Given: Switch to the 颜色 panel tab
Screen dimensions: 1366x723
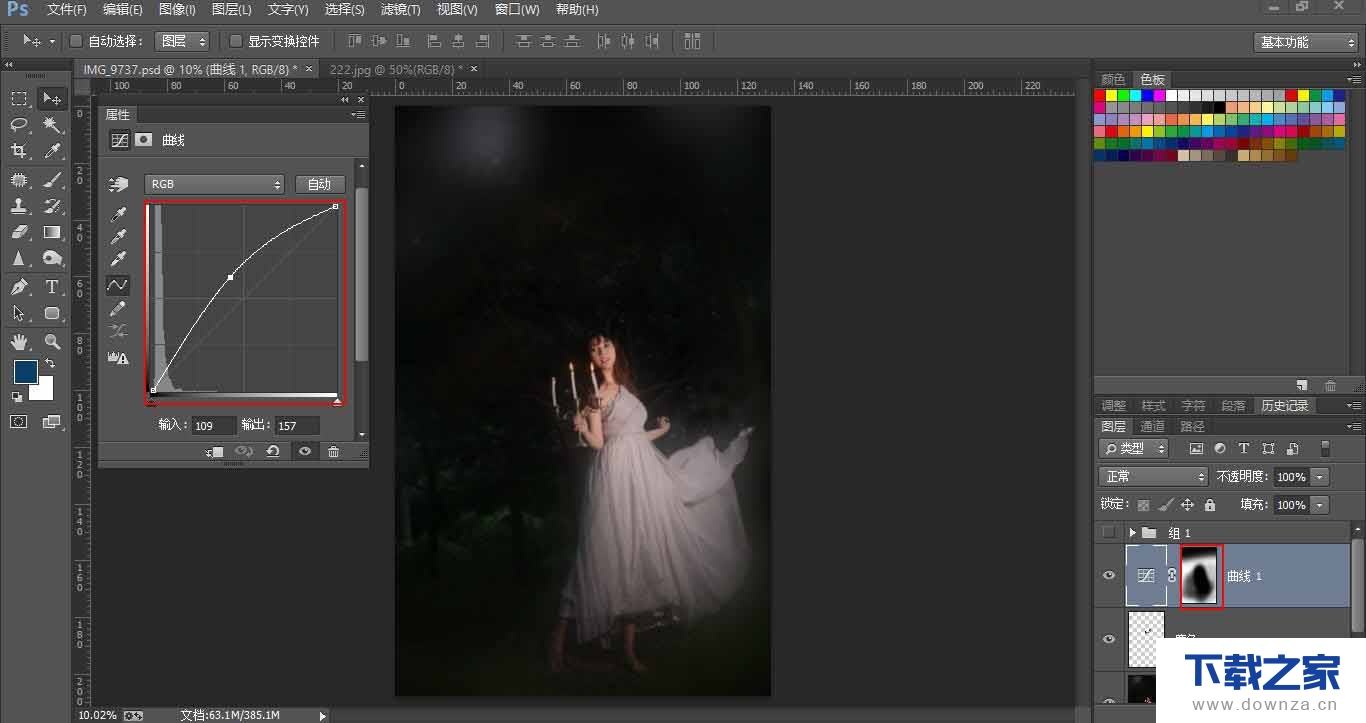Looking at the screenshot, I should pyautogui.click(x=1112, y=79).
